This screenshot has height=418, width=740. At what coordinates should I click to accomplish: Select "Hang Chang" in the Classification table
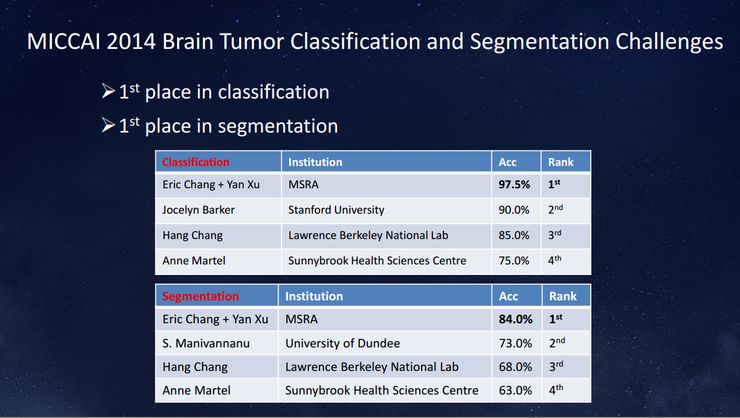click(x=193, y=235)
